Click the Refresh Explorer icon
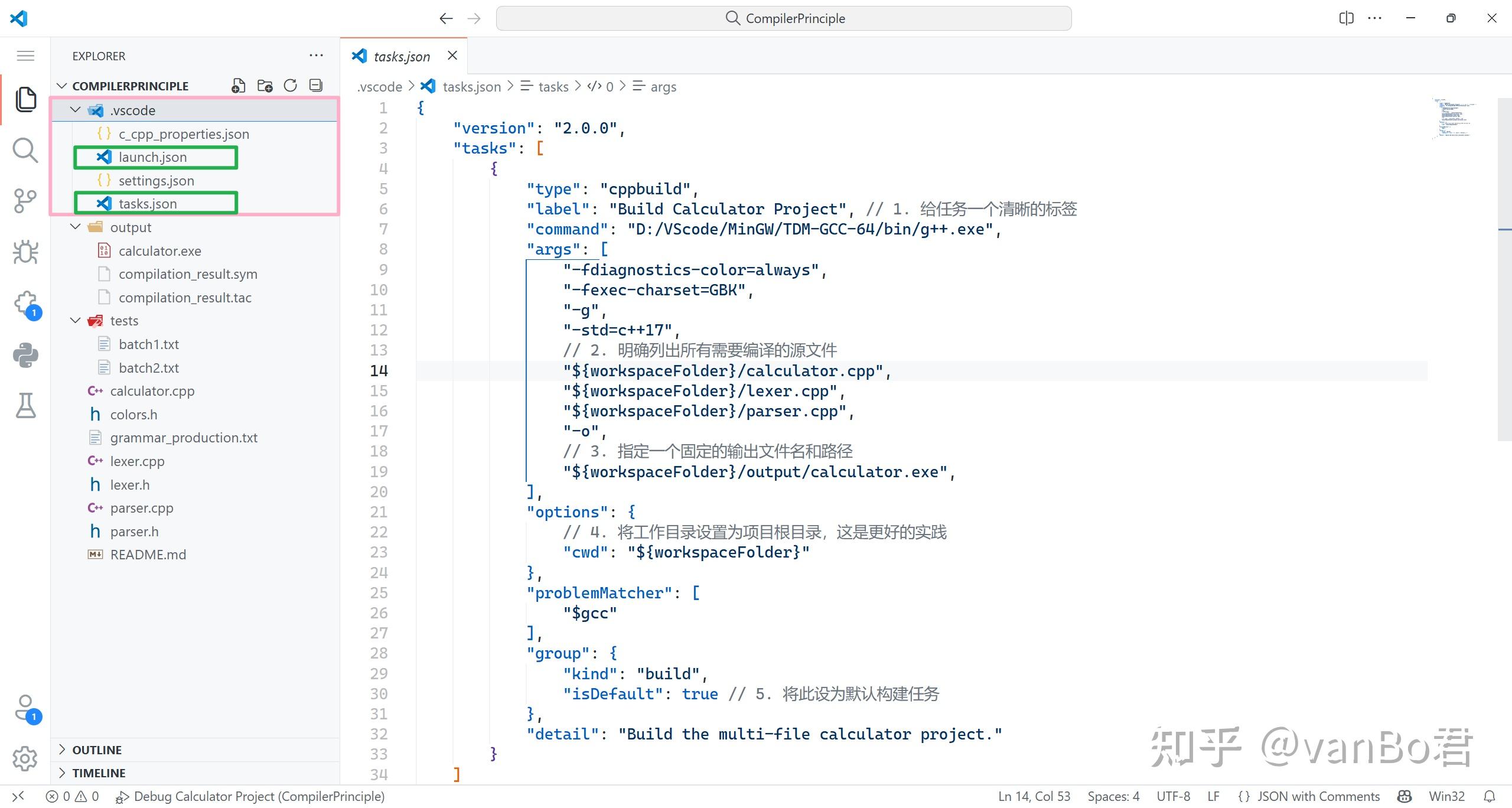This screenshot has width=1512, height=808. (290, 85)
